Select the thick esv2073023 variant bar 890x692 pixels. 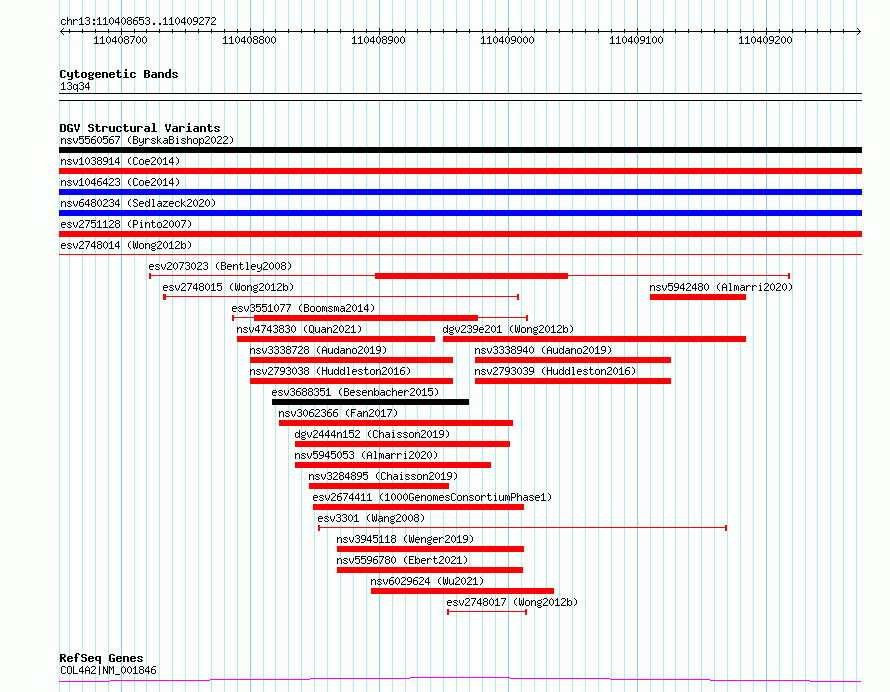click(x=471, y=276)
